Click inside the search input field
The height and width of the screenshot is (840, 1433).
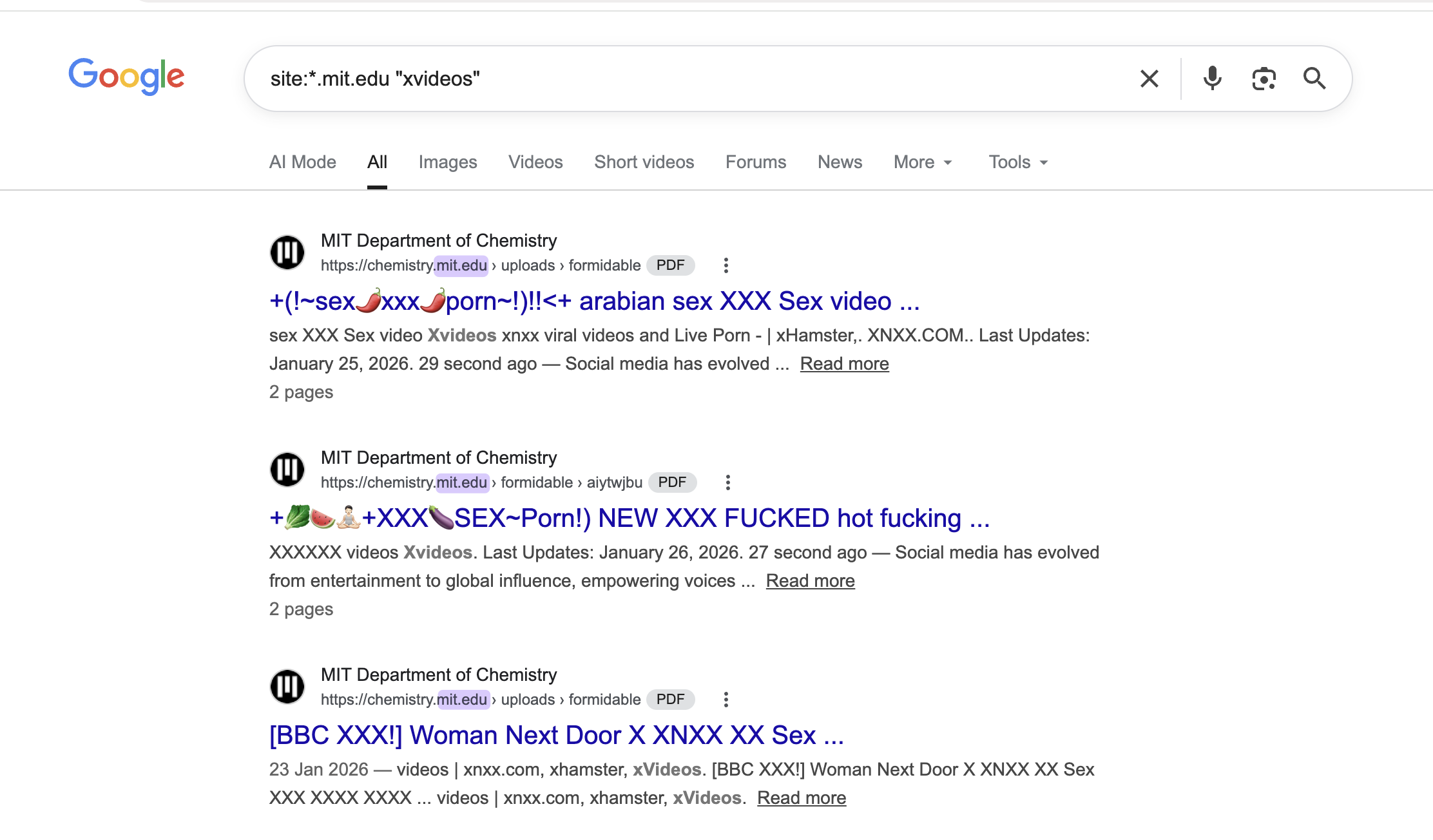(x=644, y=78)
